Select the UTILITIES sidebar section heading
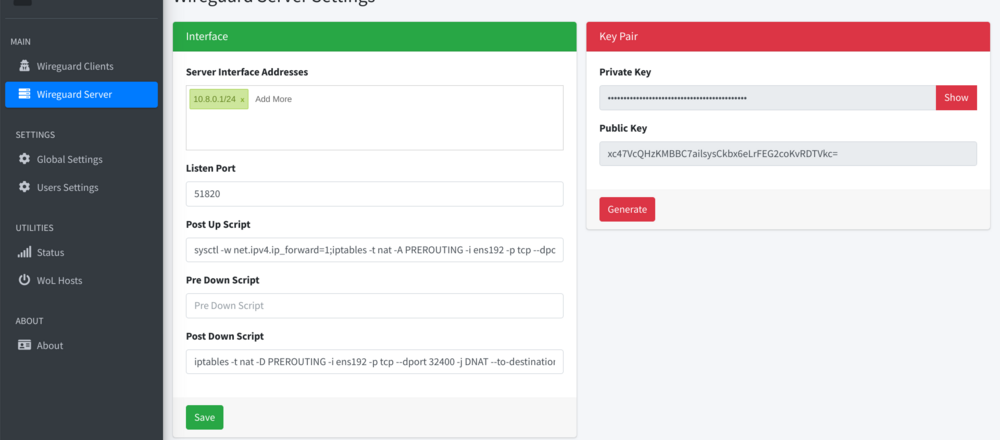The width and height of the screenshot is (1000, 440). [34, 228]
